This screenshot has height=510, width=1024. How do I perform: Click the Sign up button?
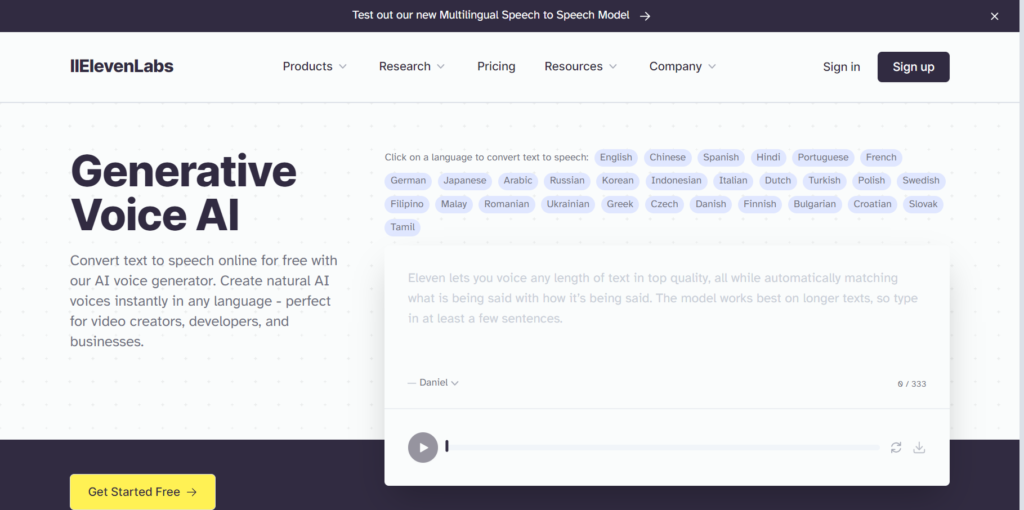pyautogui.click(x=913, y=67)
